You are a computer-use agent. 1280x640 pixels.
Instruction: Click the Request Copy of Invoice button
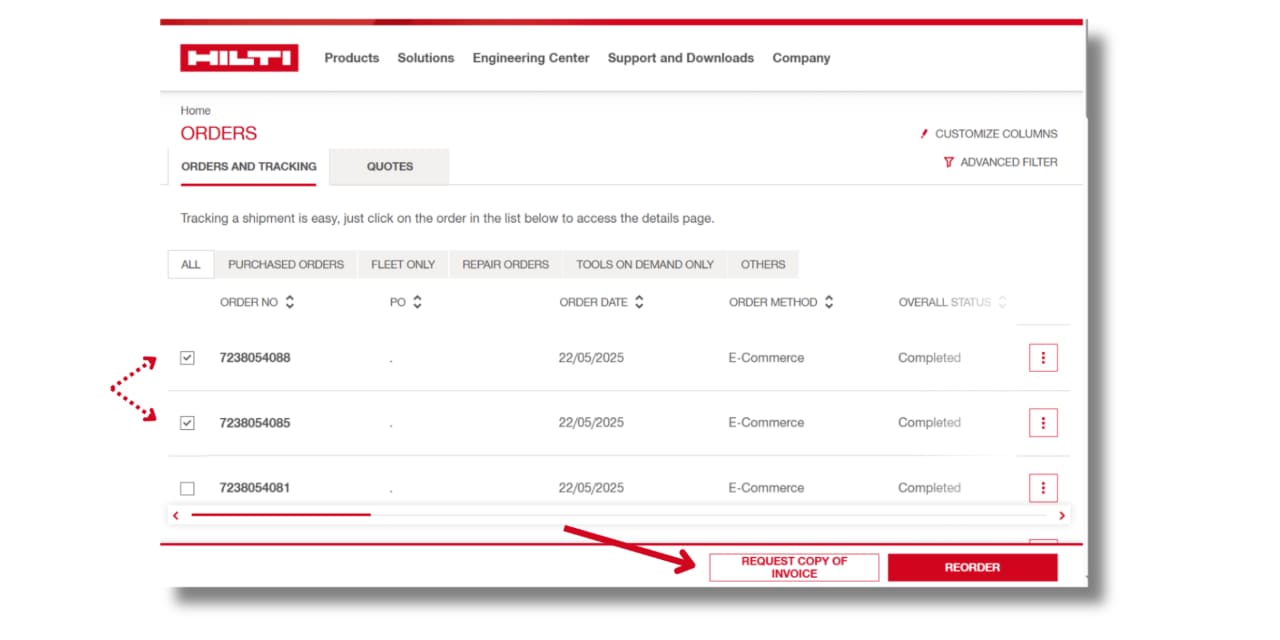point(794,567)
